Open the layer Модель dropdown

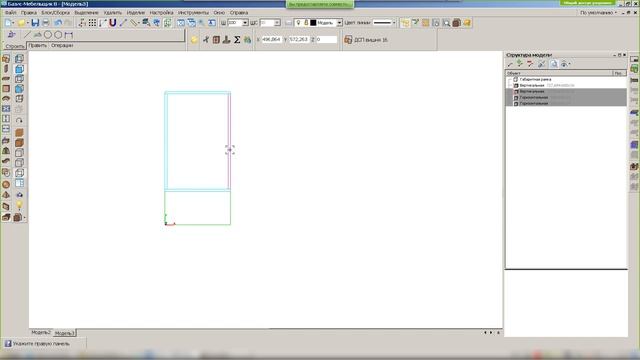coord(339,23)
